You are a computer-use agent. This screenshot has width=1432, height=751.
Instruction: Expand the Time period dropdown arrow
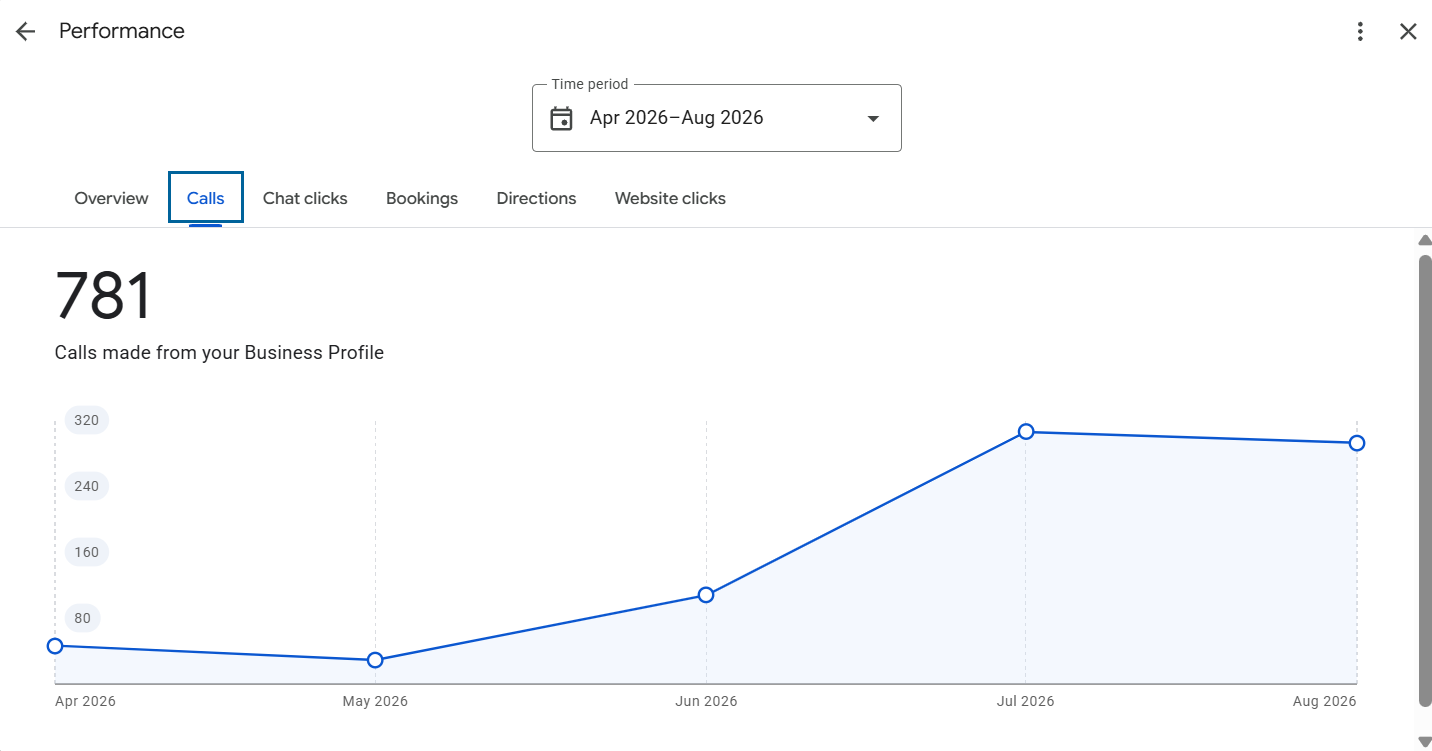tap(873, 118)
